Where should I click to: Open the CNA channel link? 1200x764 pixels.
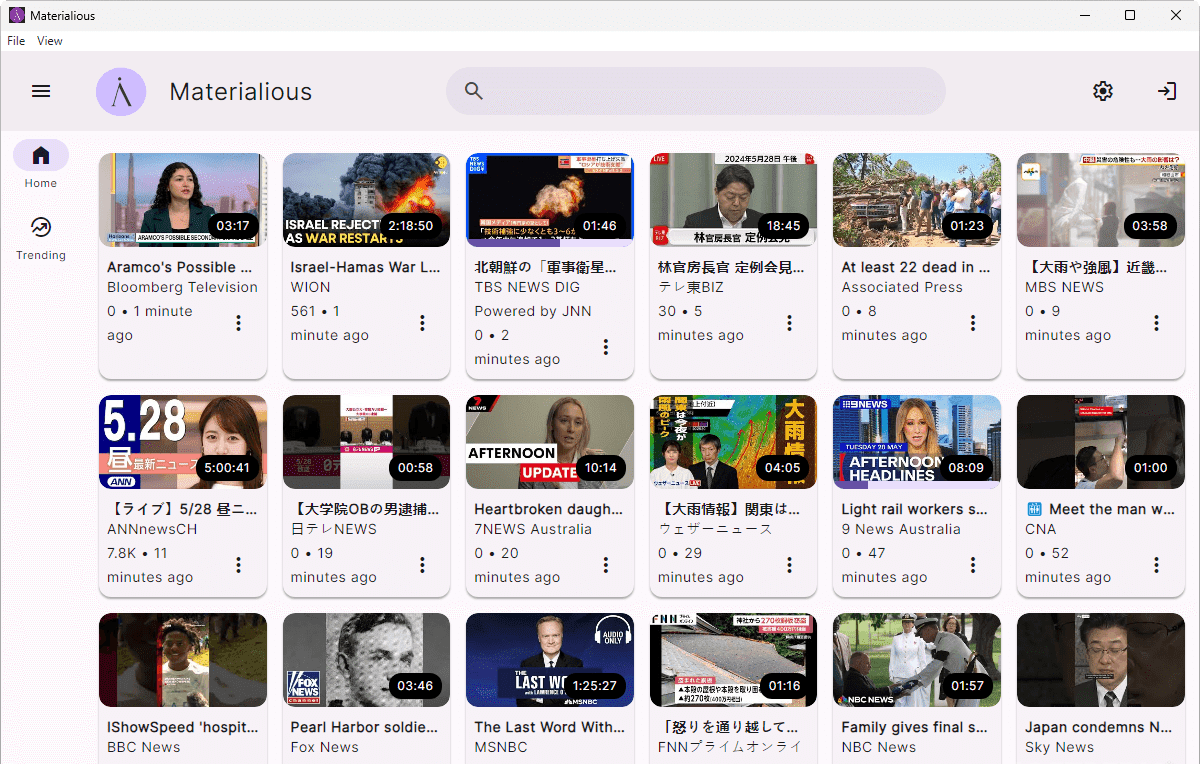pyautogui.click(x=1040, y=529)
